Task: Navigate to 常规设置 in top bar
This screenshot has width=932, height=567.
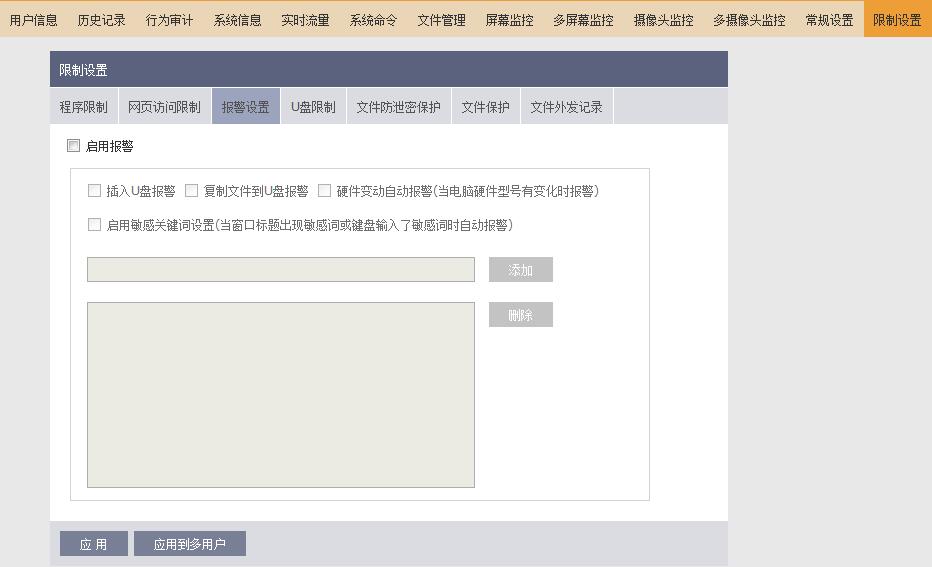Action: tap(829, 20)
